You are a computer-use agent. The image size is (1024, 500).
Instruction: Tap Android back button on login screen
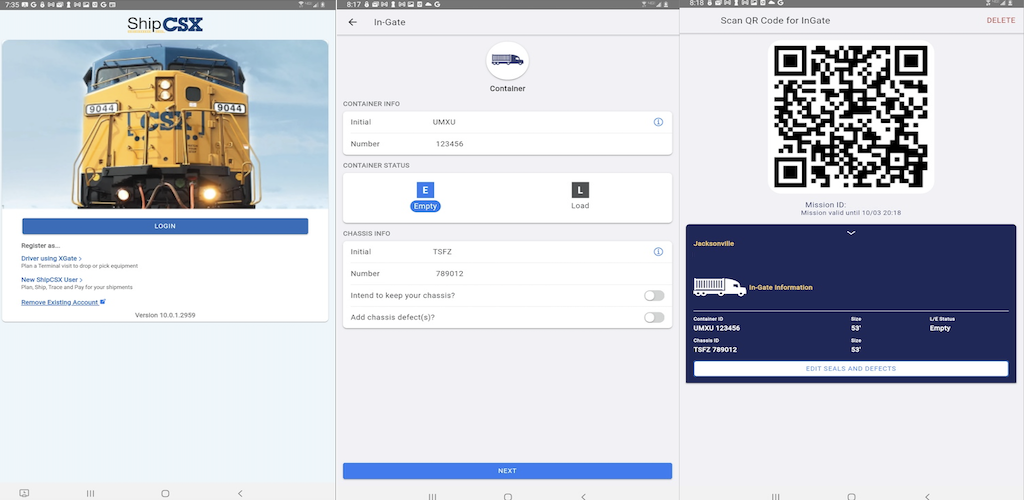pos(240,493)
